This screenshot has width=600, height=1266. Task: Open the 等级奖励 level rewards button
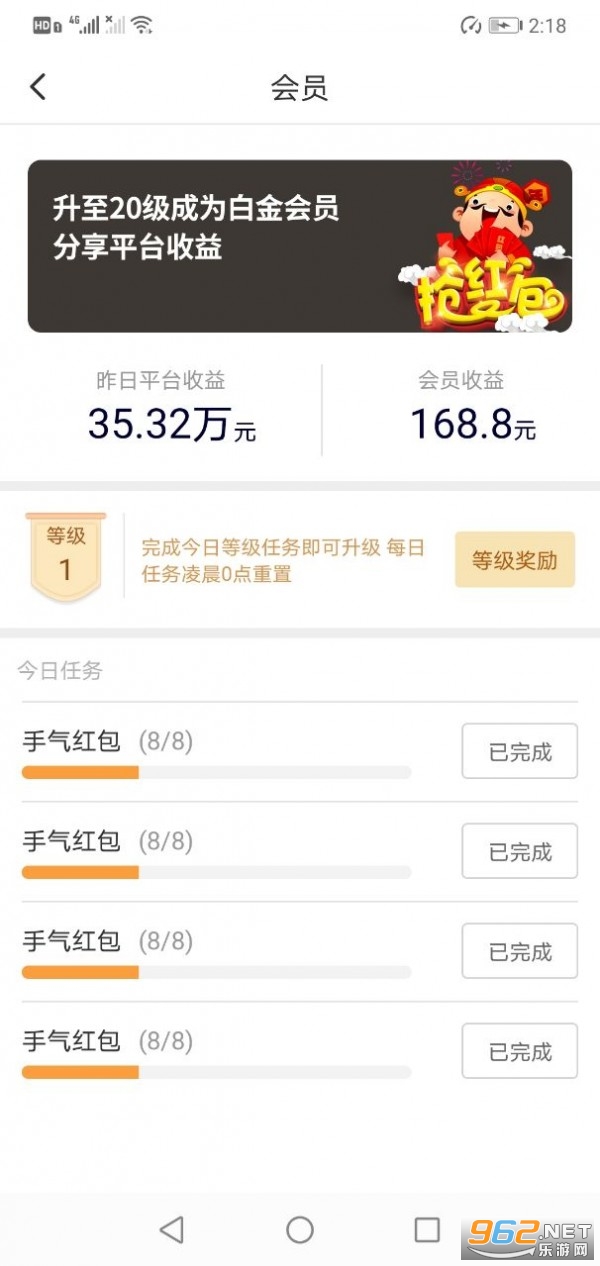click(514, 560)
